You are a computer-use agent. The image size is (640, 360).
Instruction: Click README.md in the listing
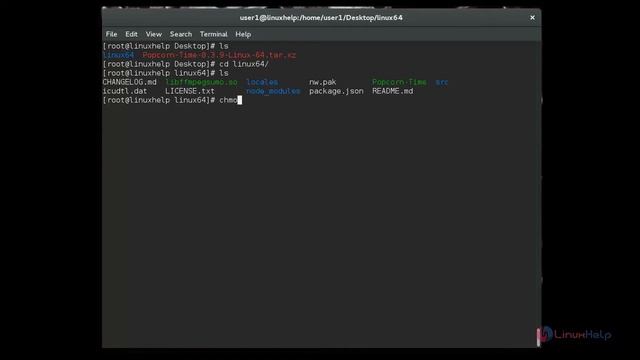point(392,91)
